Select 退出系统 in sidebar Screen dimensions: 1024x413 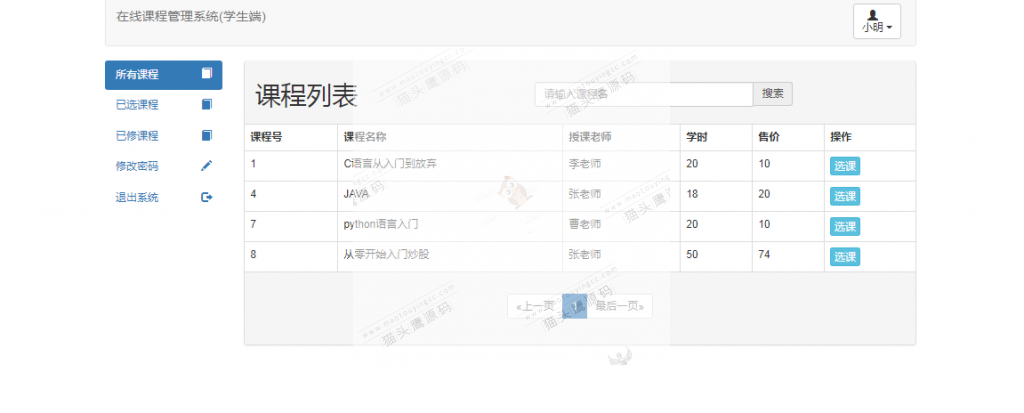point(163,197)
